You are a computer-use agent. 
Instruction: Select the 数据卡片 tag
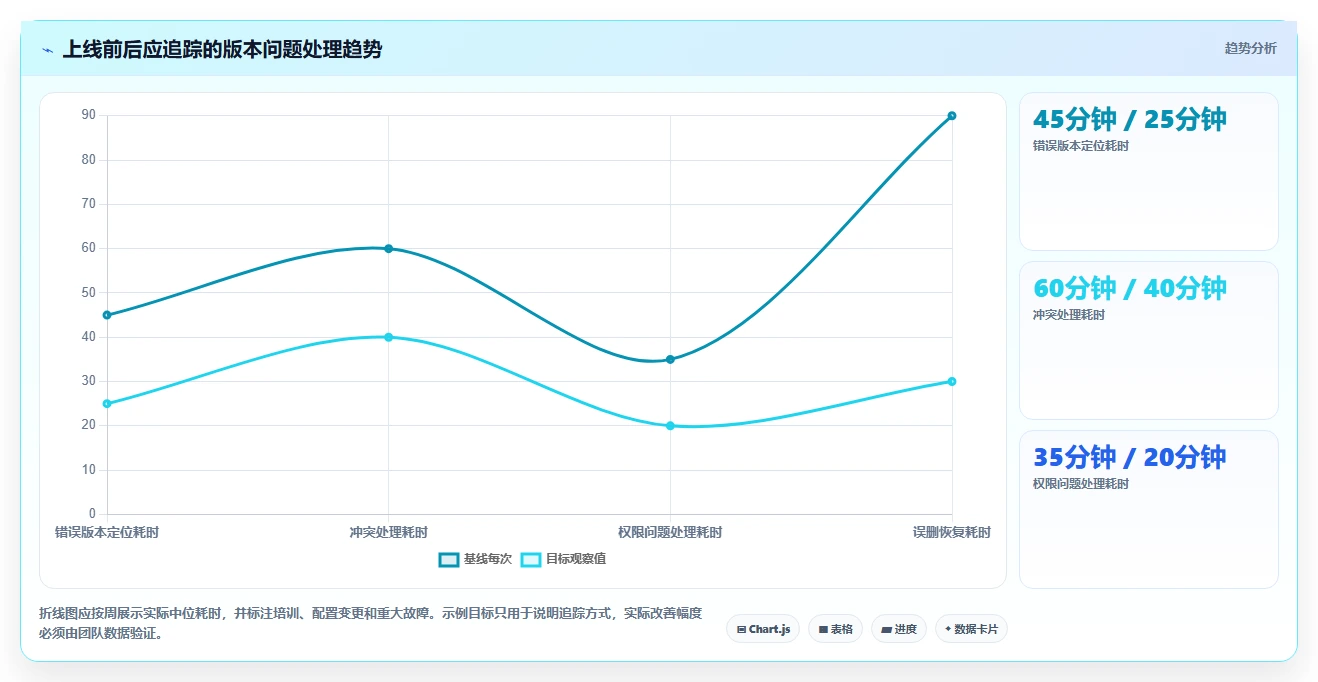(x=971, y=629)
